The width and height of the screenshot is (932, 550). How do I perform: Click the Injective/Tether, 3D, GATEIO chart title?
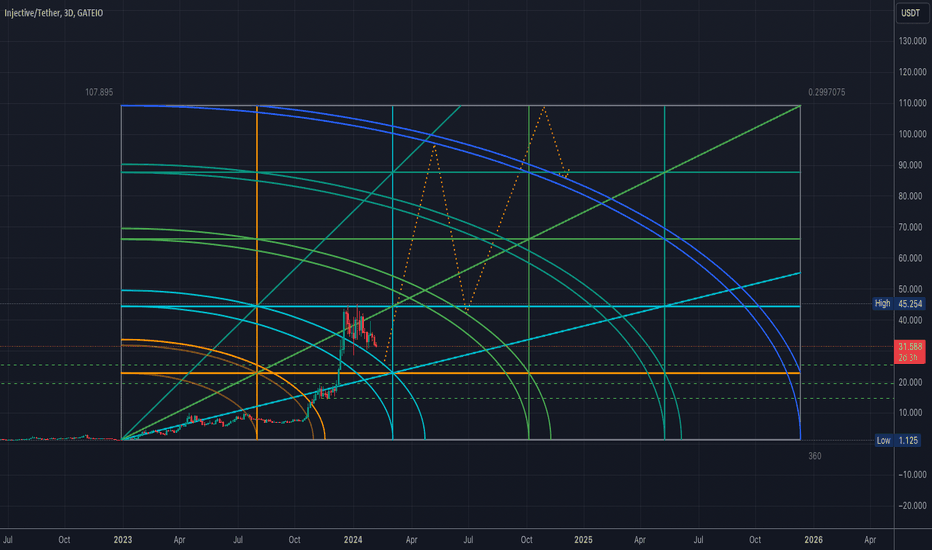click(x=53, y=13)
